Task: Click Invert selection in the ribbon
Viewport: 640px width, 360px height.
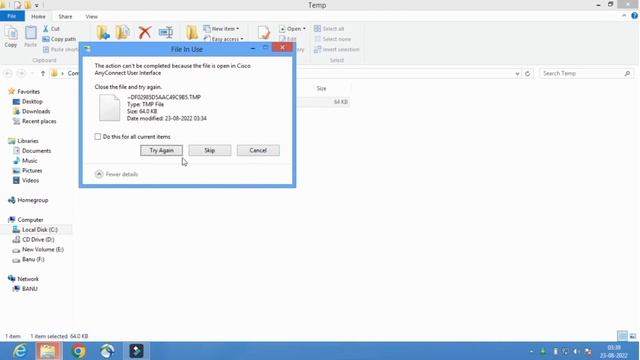Action: [337, 49]
